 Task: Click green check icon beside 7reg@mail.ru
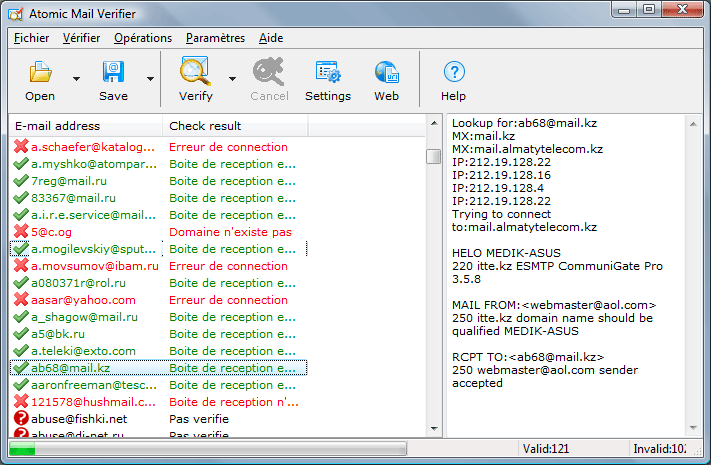tap(21, 181)
